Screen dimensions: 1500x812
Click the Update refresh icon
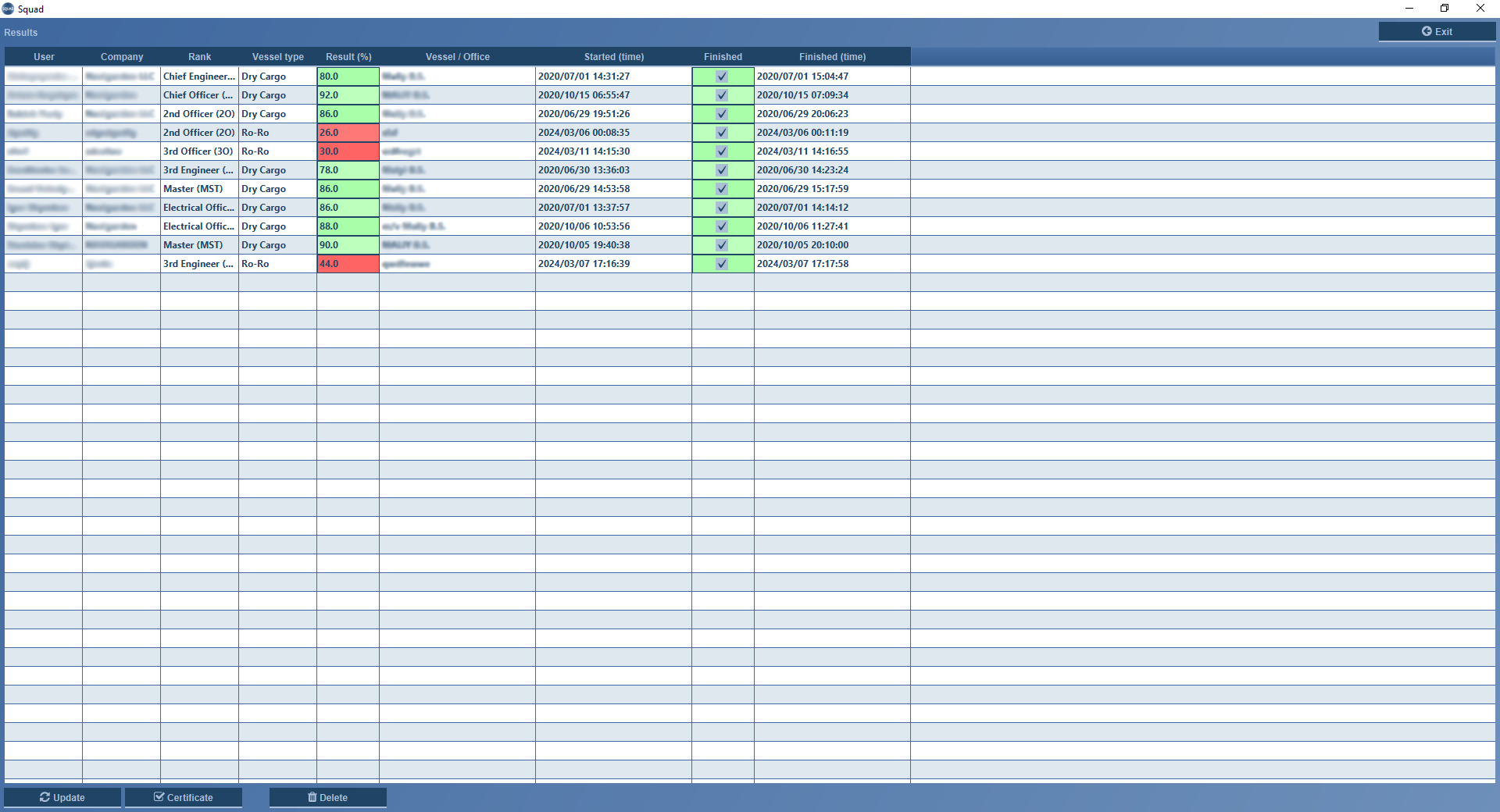(45, 797)
